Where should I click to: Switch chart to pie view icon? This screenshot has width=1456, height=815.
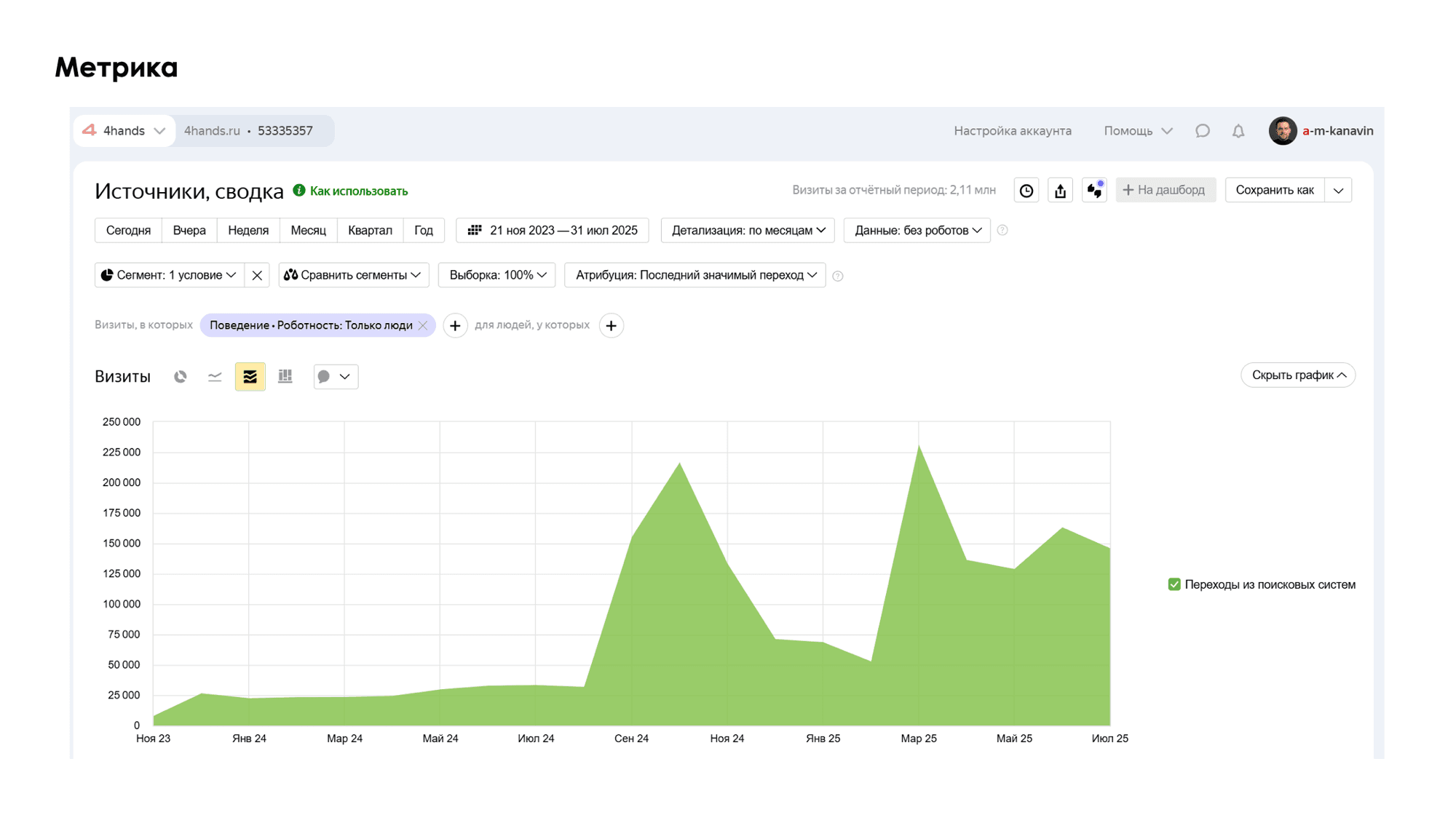pos(180,376)
